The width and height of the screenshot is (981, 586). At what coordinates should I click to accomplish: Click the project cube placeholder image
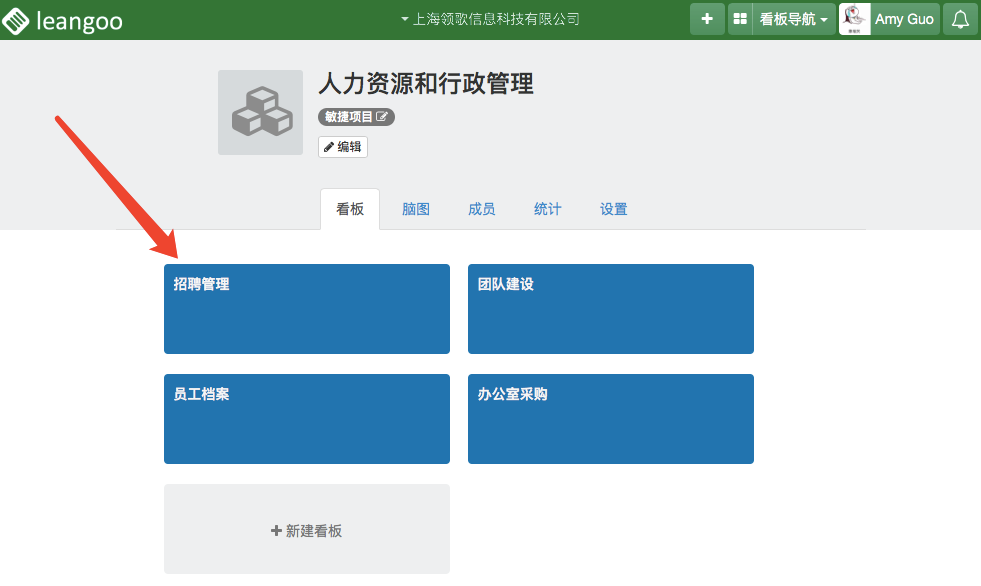click(260, 113)
